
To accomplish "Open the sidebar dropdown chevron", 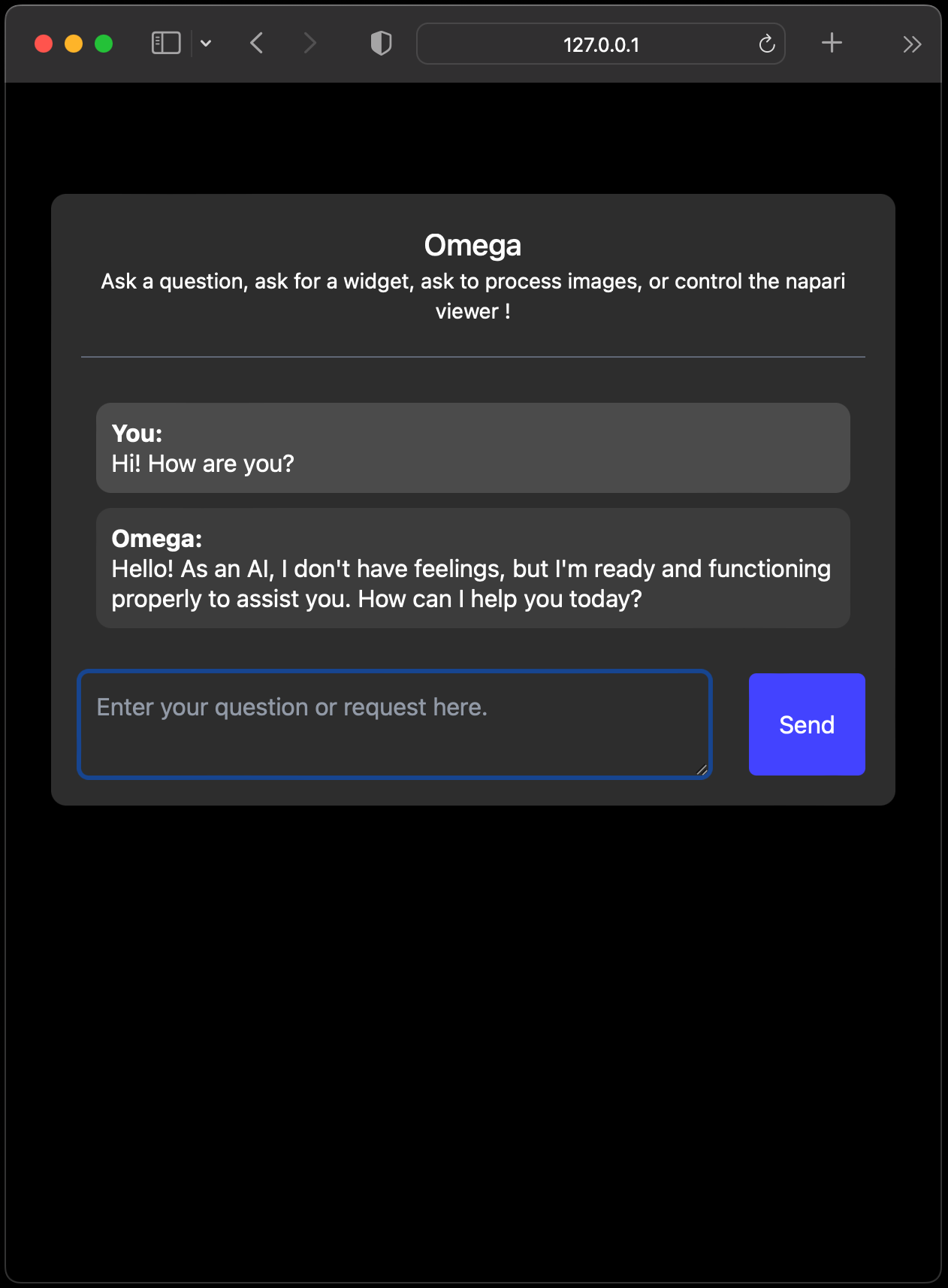I will point(206,44).
